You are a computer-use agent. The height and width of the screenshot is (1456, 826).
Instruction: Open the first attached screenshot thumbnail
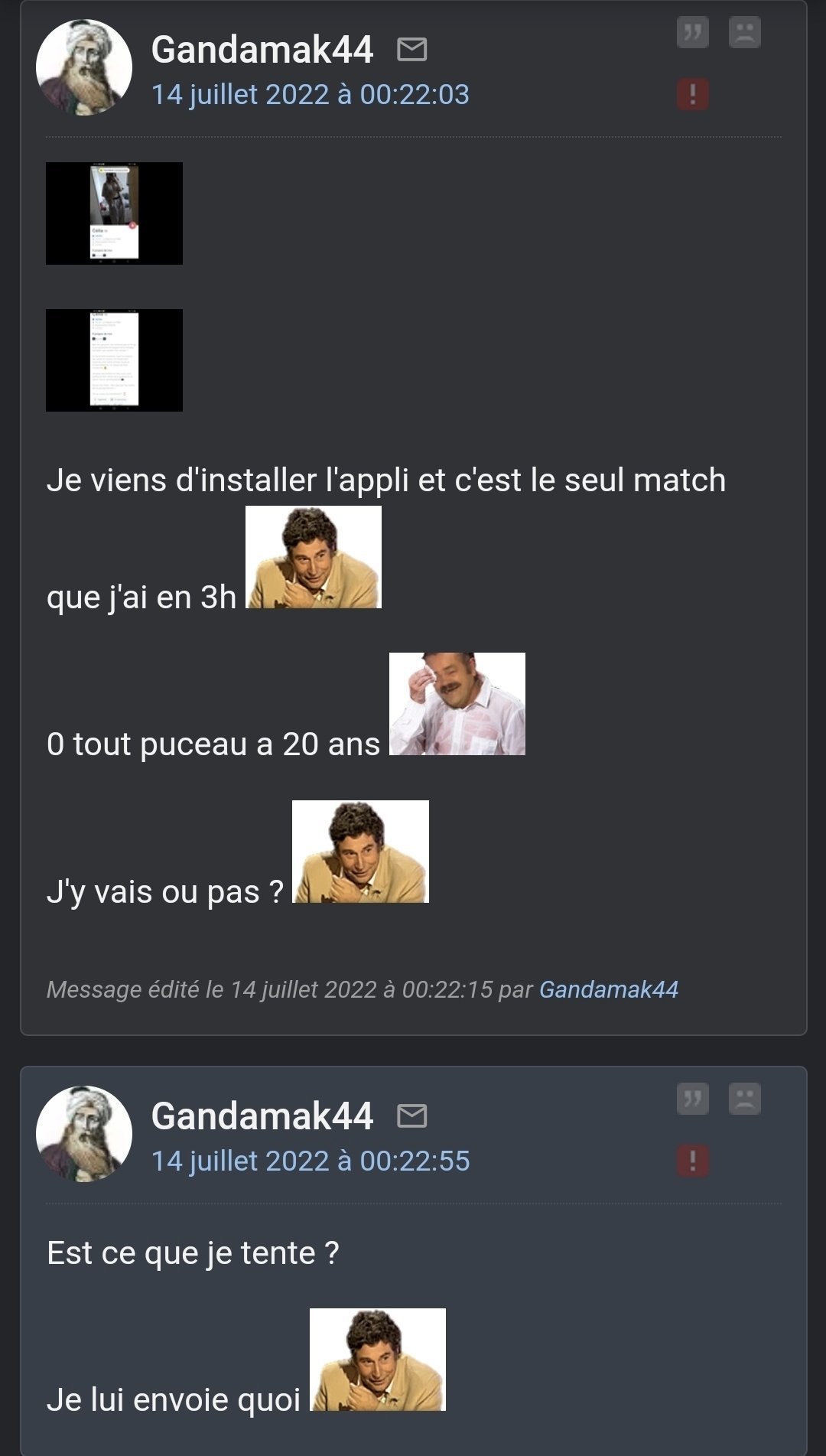click(114, 213)
